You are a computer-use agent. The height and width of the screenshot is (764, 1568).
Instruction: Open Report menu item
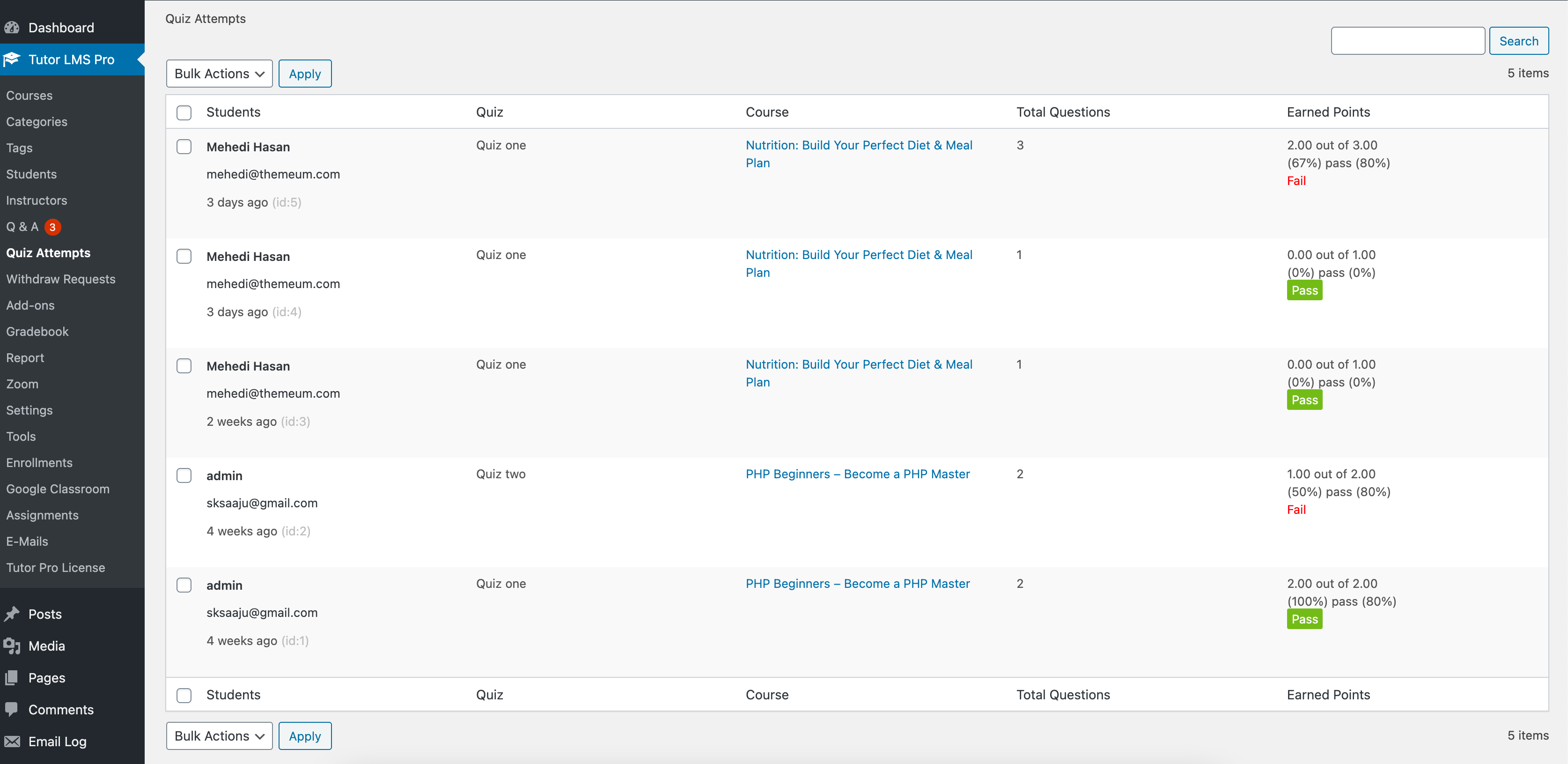click(x=25, y=357)
